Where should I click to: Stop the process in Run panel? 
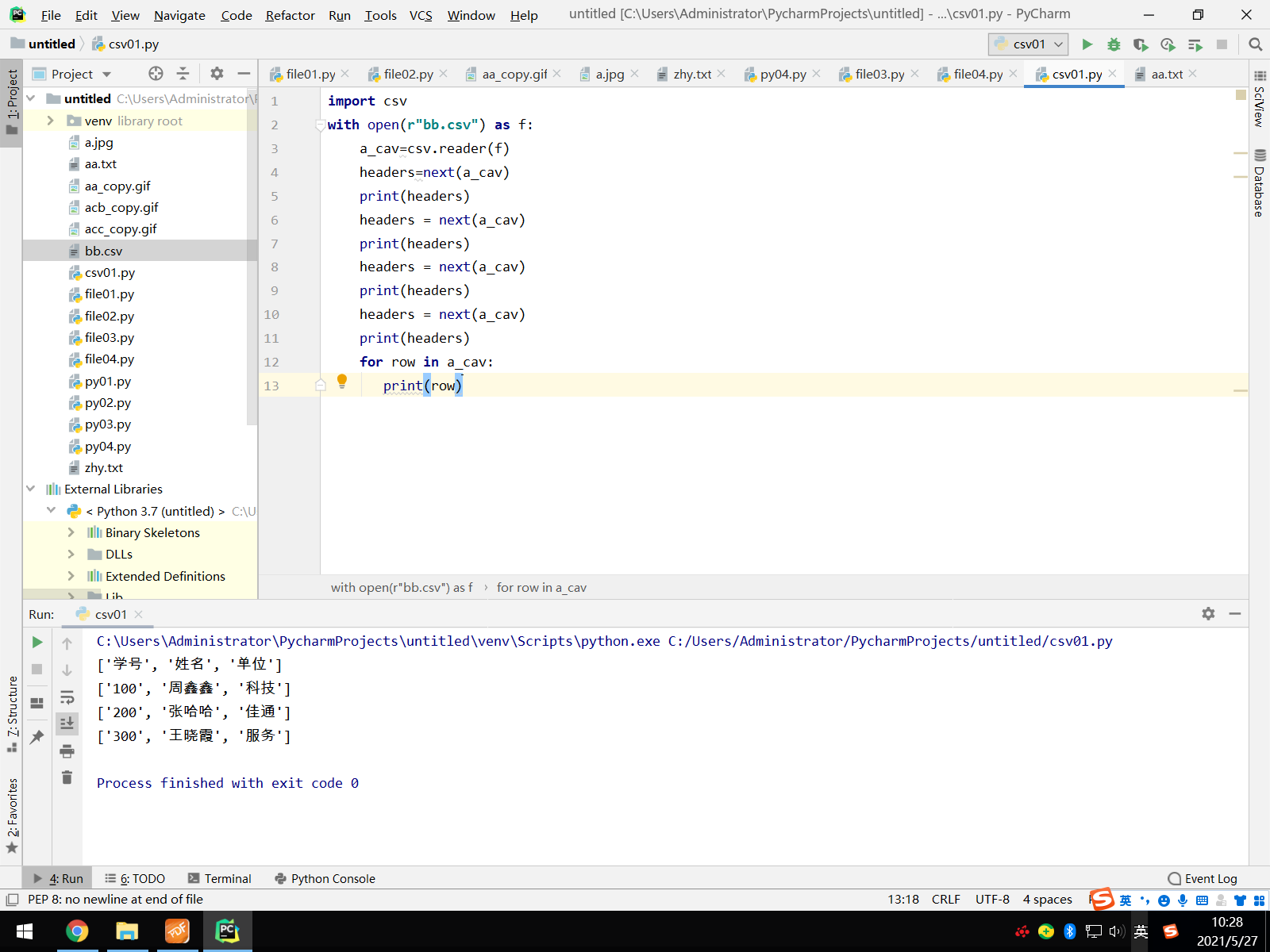click(37, 669)
